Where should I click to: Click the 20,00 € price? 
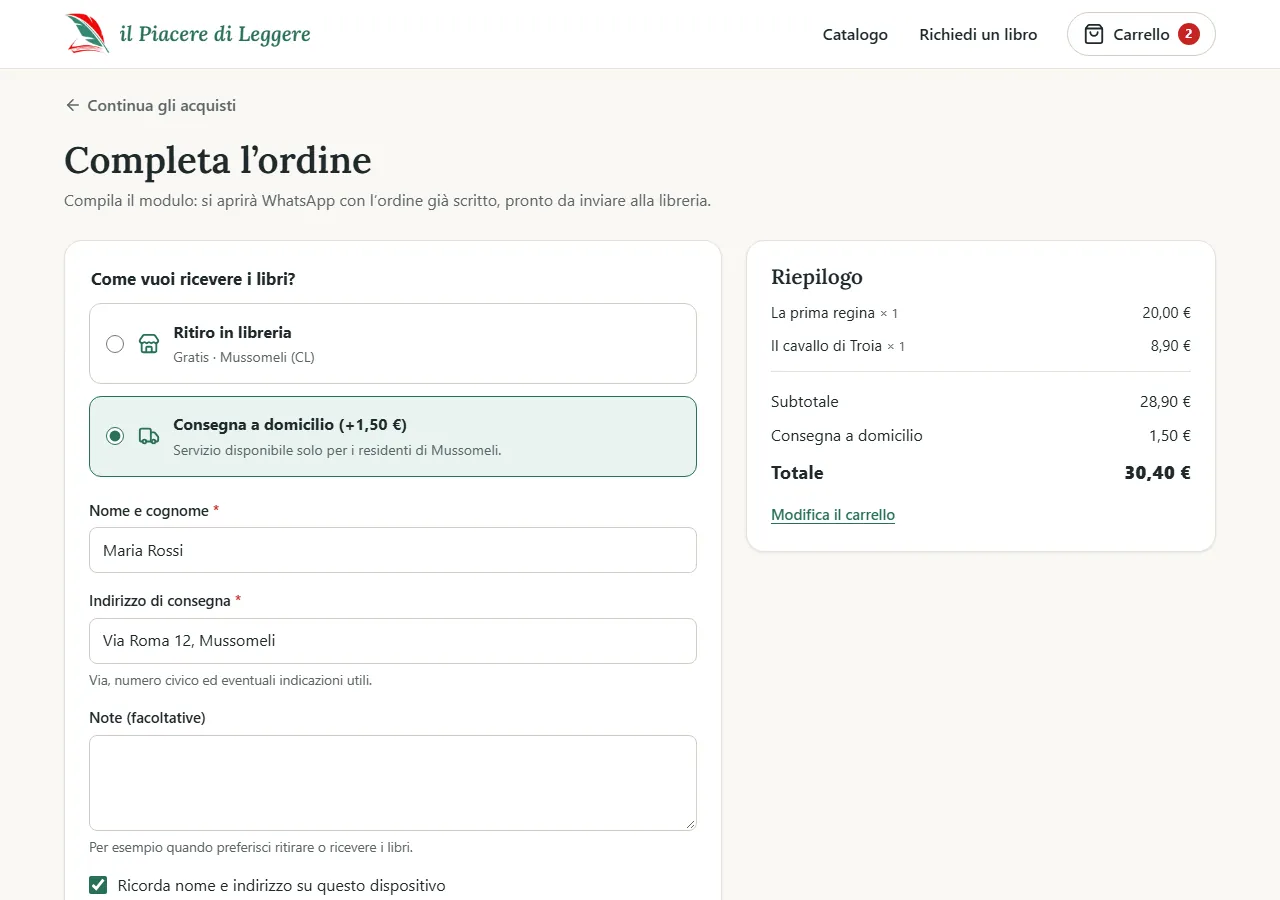(x=1166, y=313)
